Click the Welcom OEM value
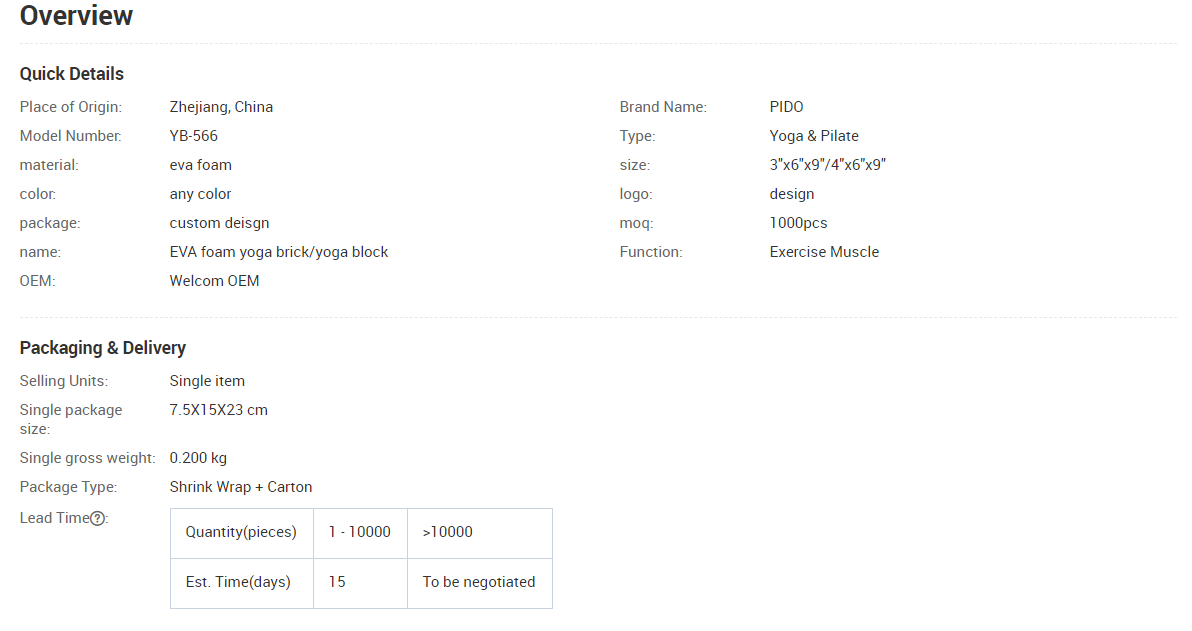 pyautogui.click(x=214, y=281)
